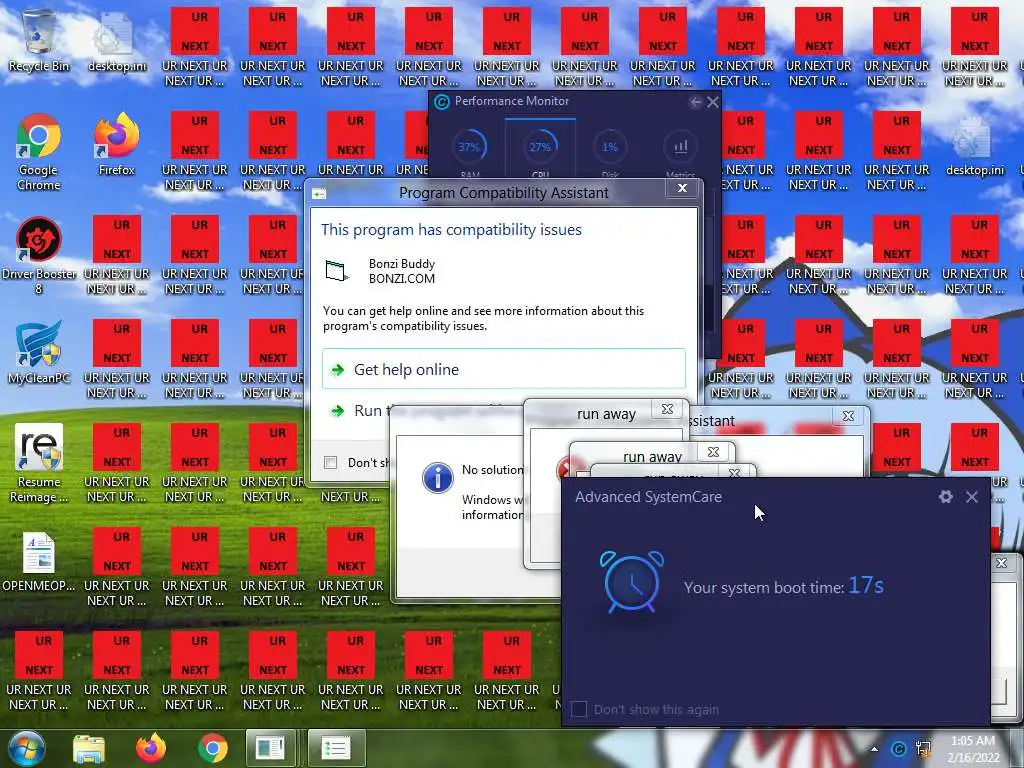Close the Program Compatibility Assistant dialog
Viewport: 1024px width, 768px height.
pyautogui.click(x=682, y=189)
